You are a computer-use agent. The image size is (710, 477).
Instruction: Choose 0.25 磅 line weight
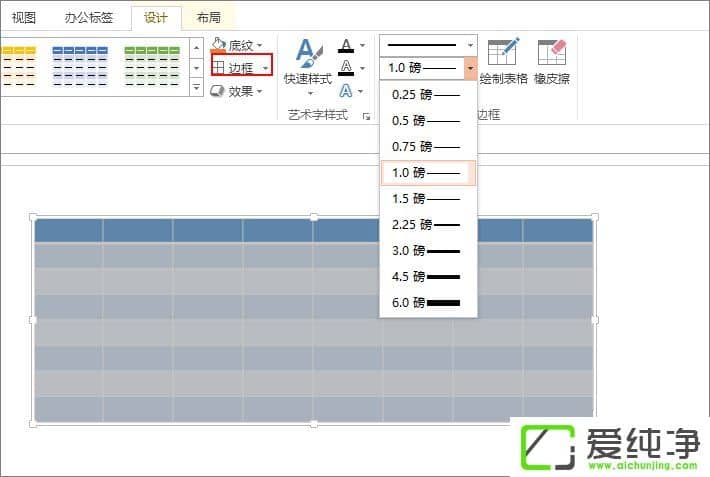(x=427, y=95)
